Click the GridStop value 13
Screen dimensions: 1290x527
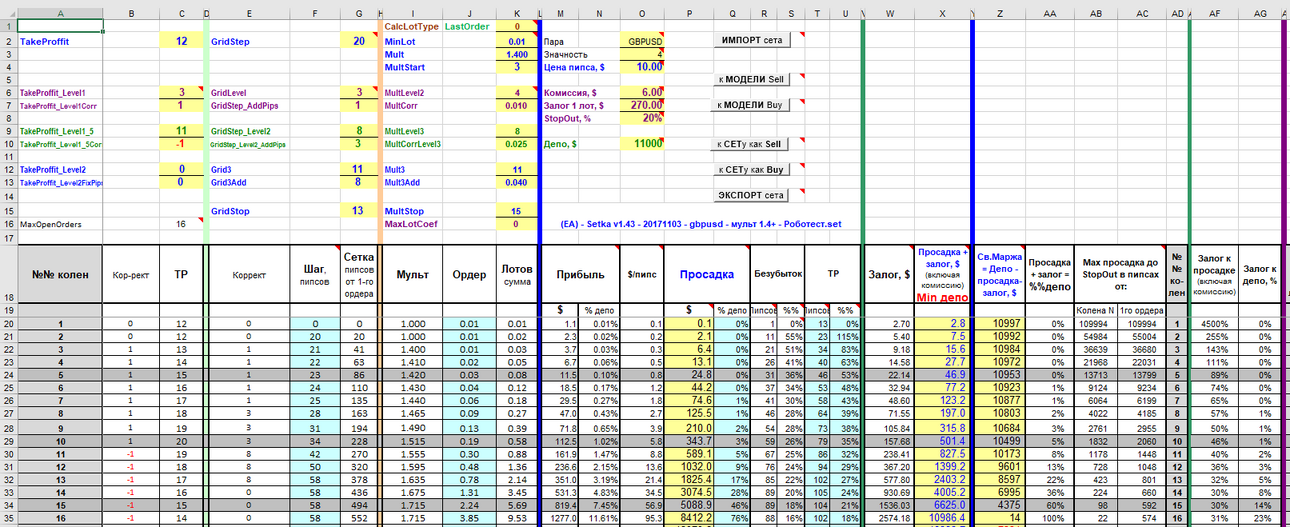coord(359,211)
